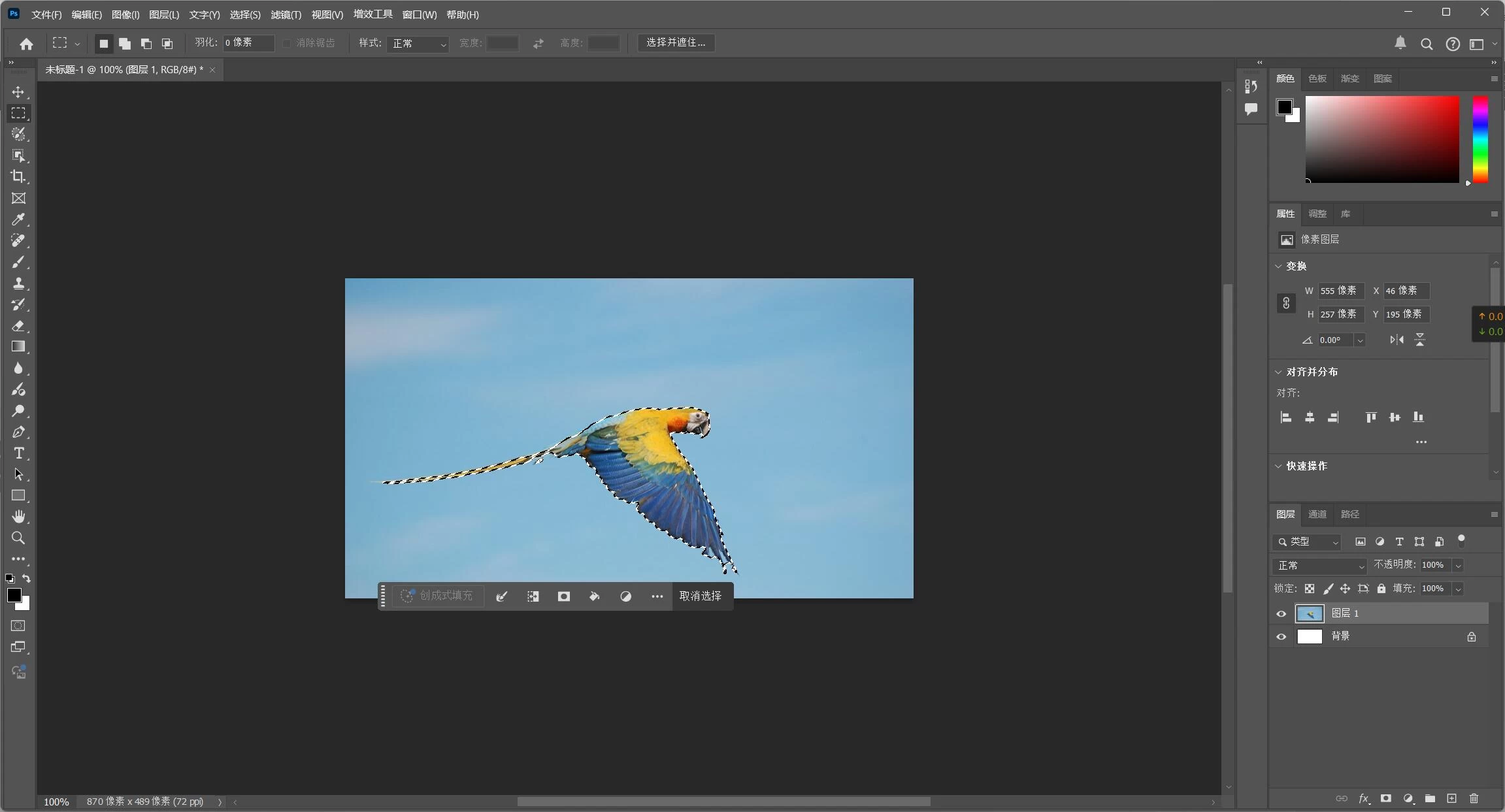Enable the 消除锯齿 checkbox

point(288,43)
